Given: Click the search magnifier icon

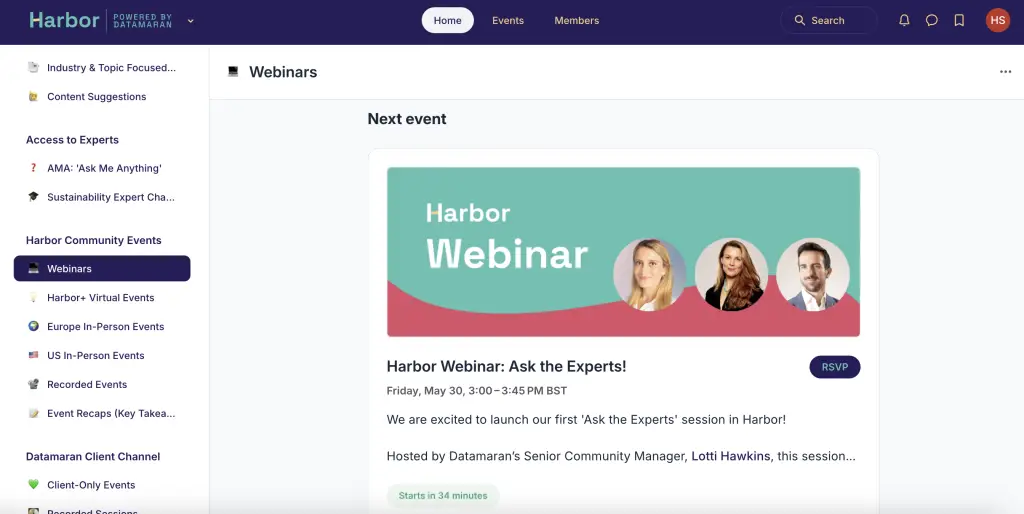Looking at the screenshot, I should coord(799,20).
